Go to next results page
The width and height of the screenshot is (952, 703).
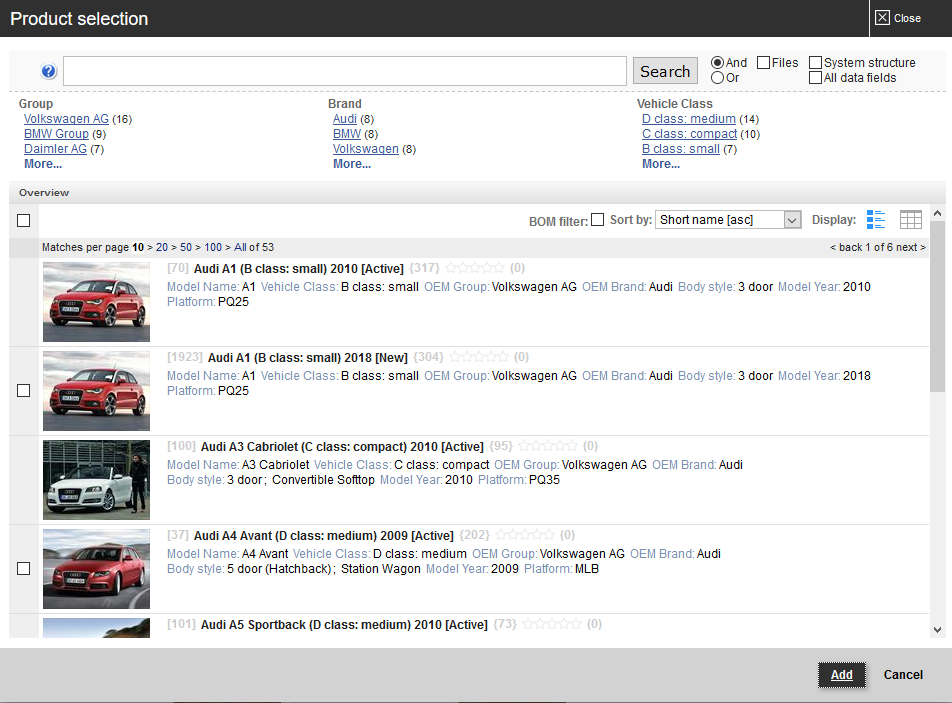click(x=911, y=247)
